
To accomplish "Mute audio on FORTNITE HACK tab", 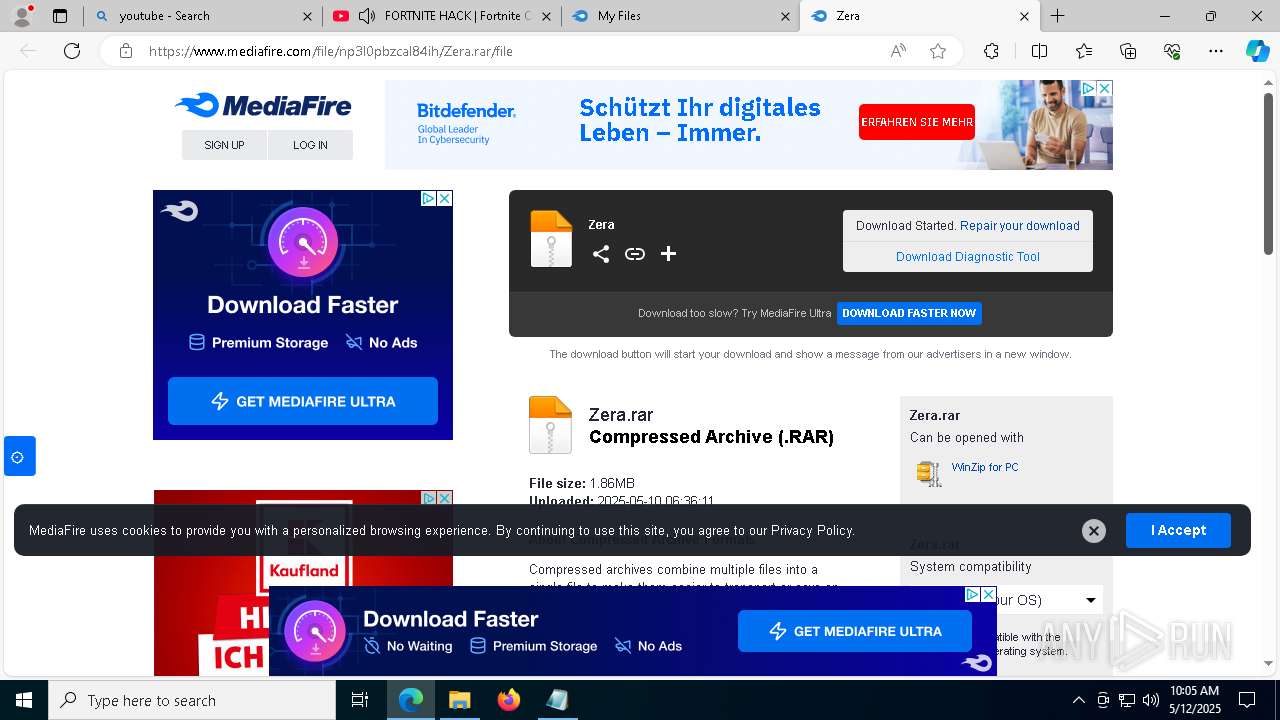I will point(367,16).
